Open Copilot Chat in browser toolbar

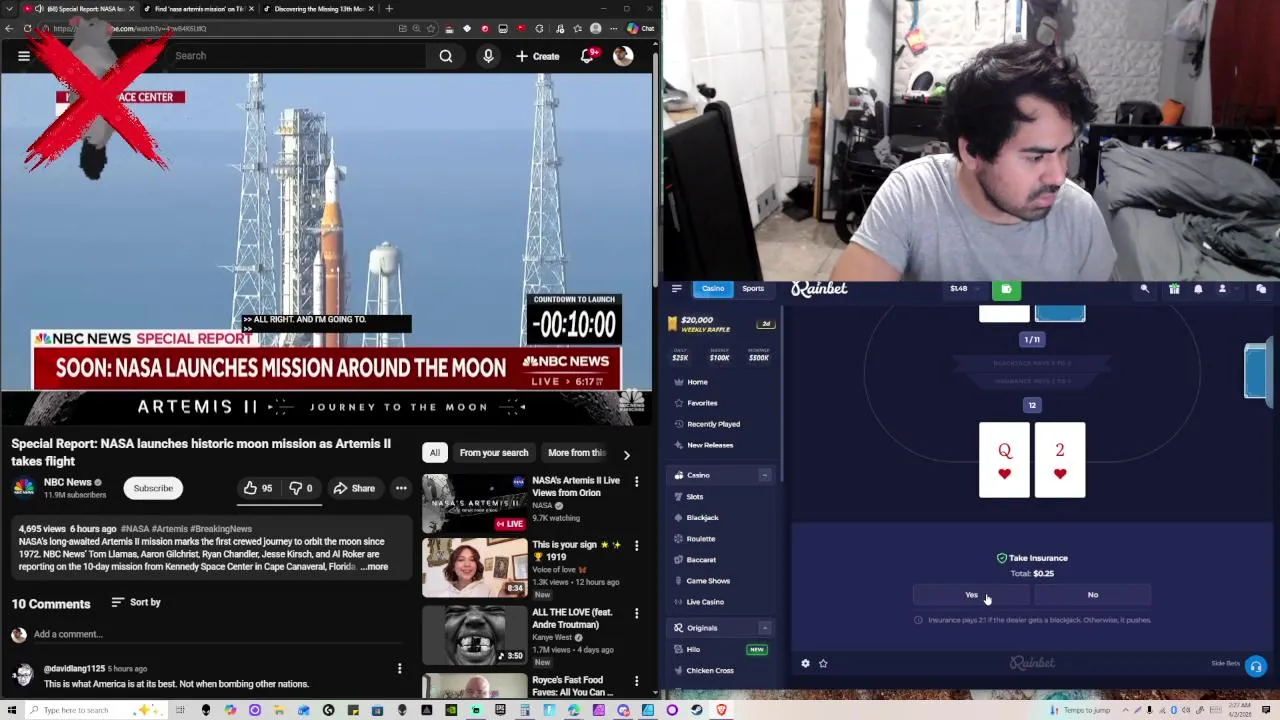638,28
